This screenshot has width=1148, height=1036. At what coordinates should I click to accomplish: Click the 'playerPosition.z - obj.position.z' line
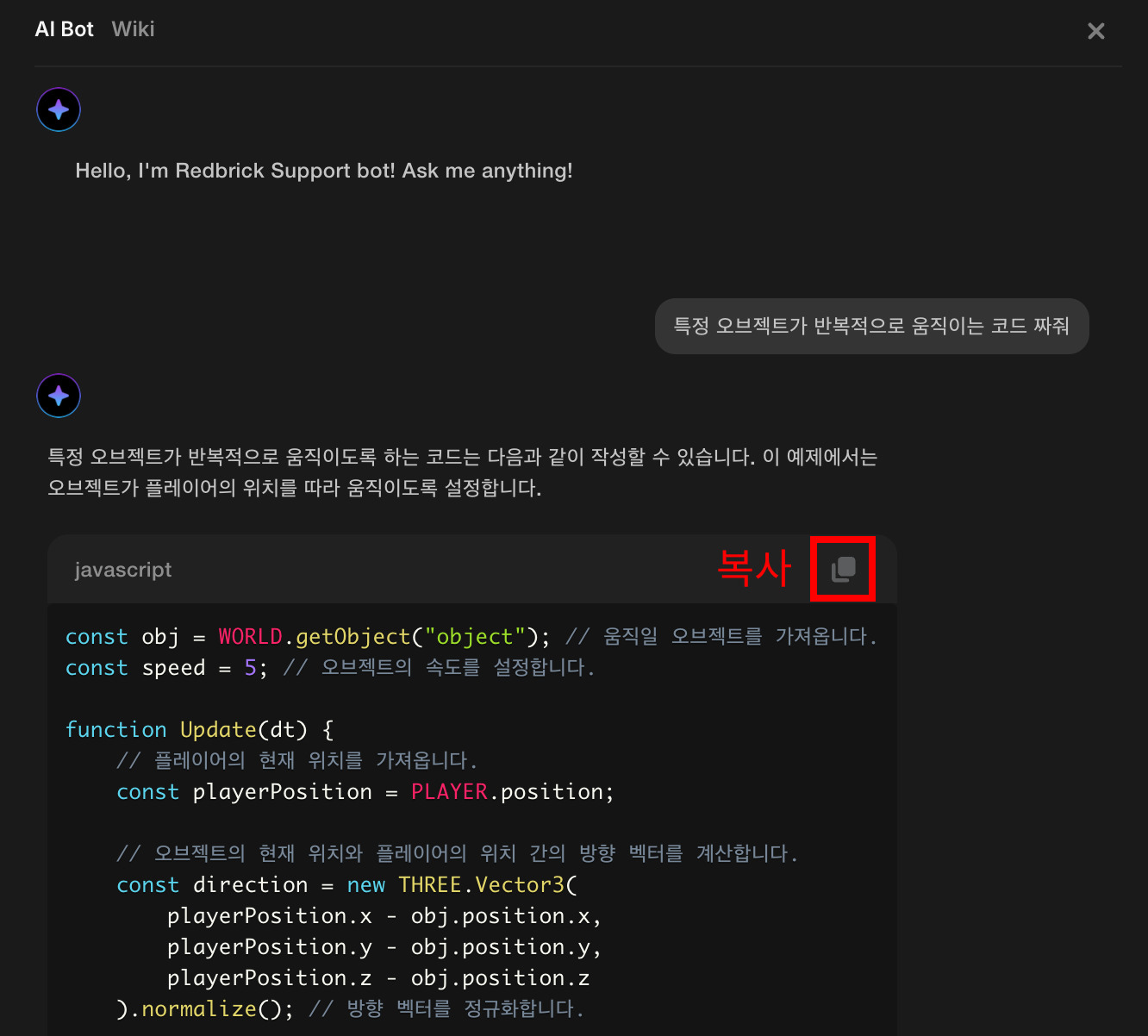pos(379,978)
